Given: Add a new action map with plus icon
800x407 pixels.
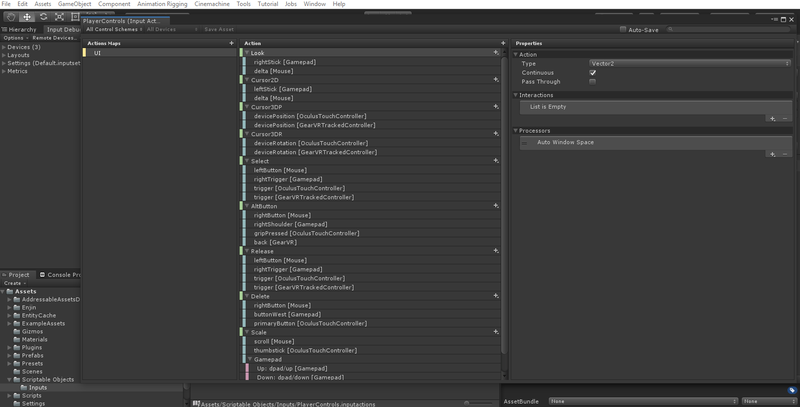Looking at the screenshot, I should [232, 43].
